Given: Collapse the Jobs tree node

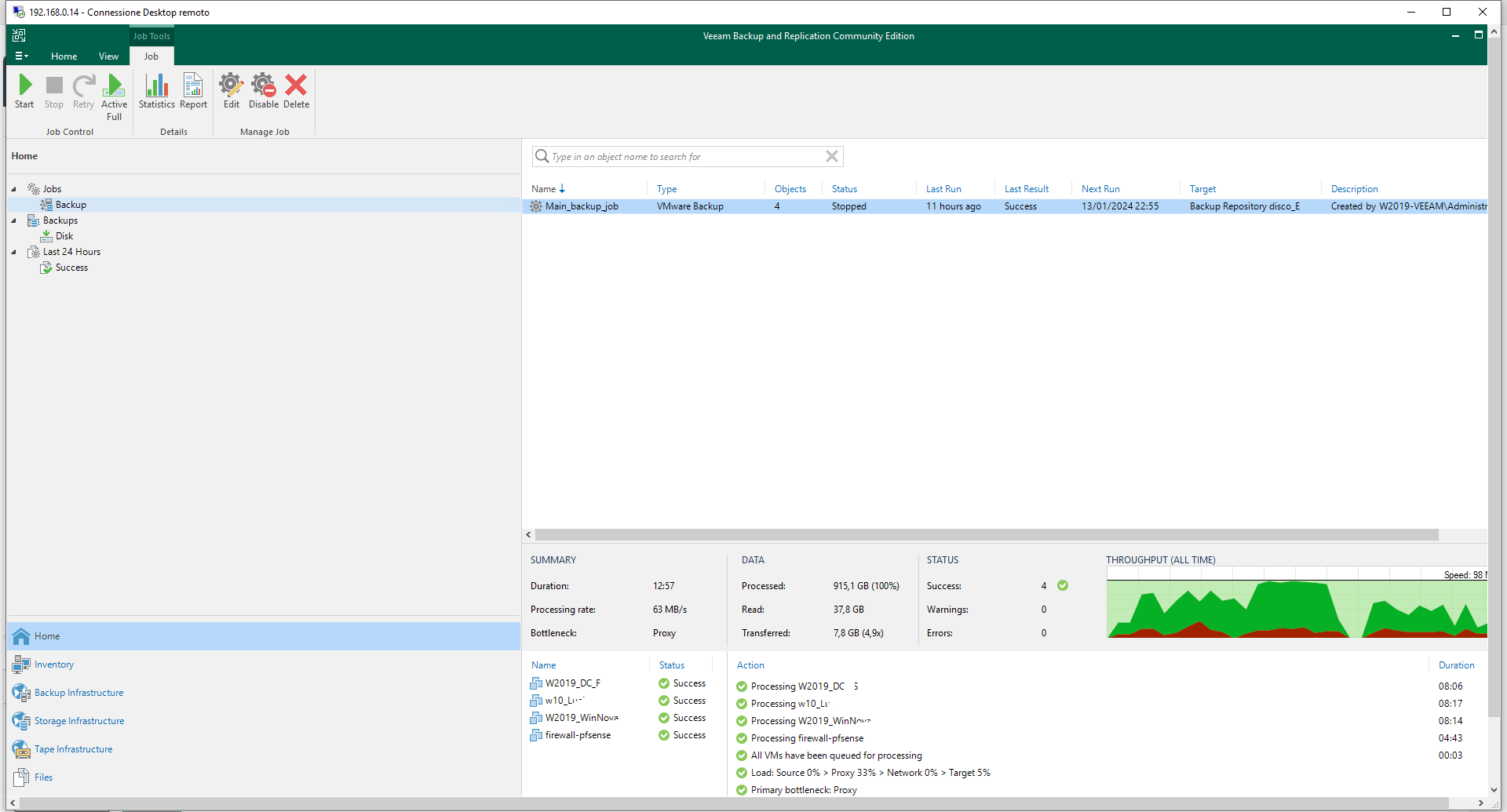Looking at the screenshot, I should (x=14, y=189).
